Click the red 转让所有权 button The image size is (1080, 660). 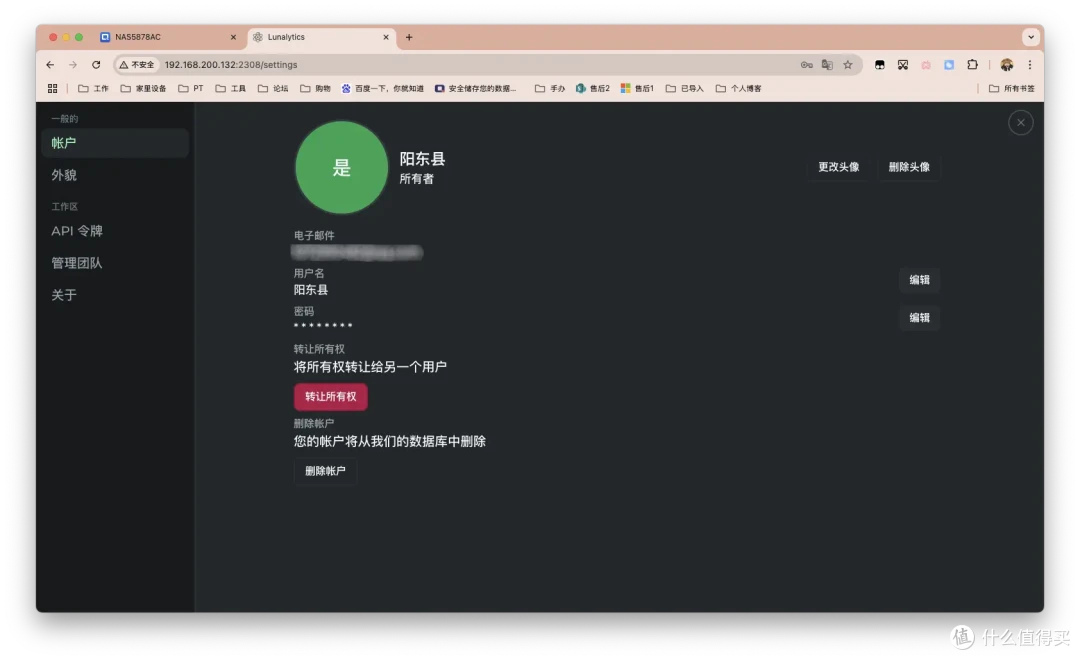[331, 397]
